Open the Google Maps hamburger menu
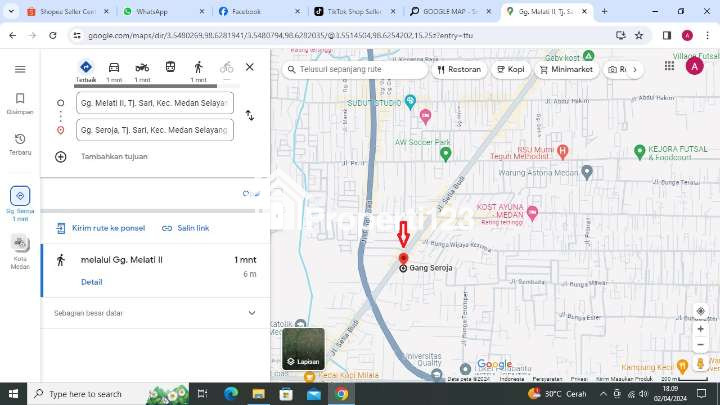720x405 pixels. pyautogui.click(x=20, y=69)
